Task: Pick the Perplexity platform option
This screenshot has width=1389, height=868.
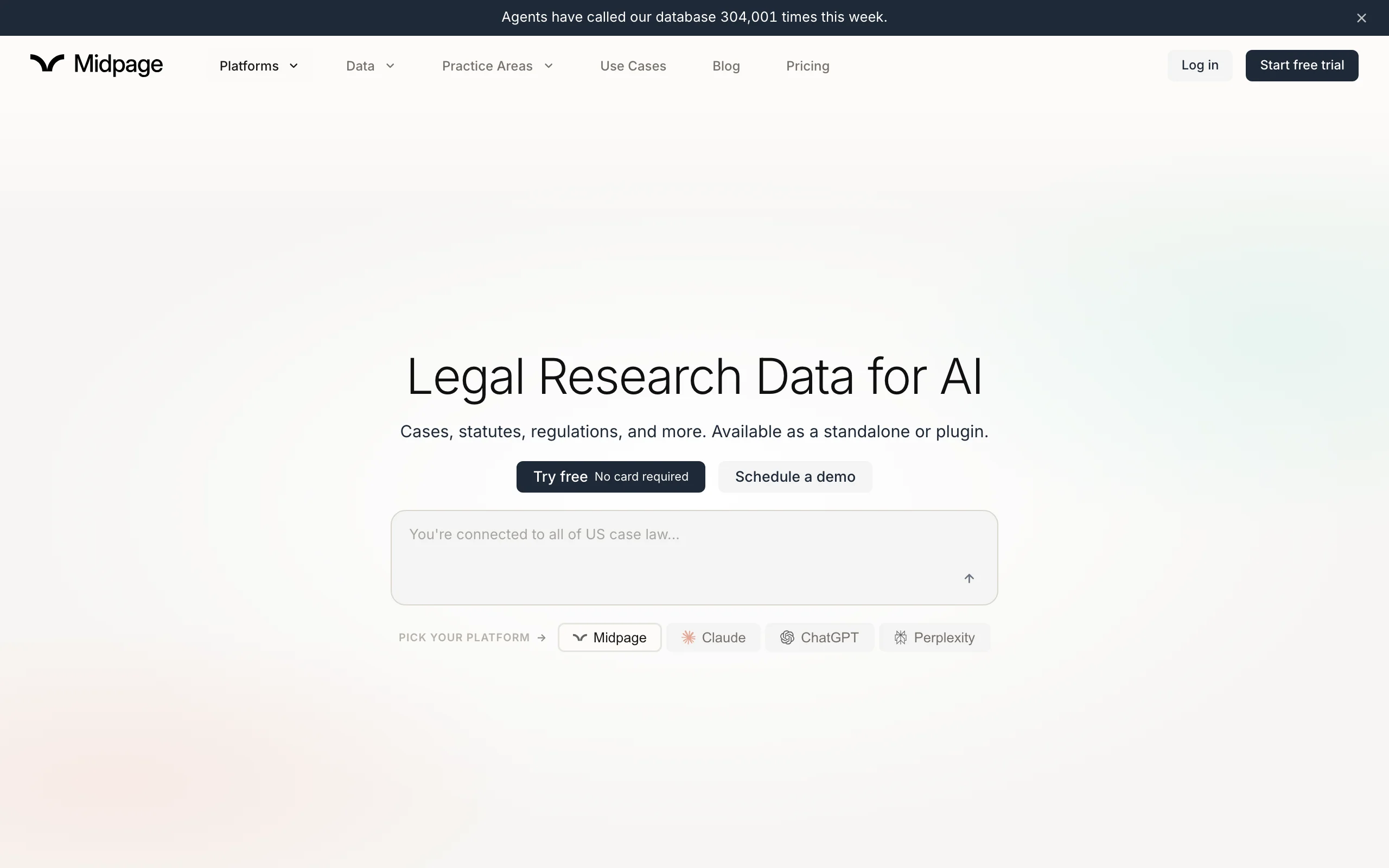Action: coord(934,637)
